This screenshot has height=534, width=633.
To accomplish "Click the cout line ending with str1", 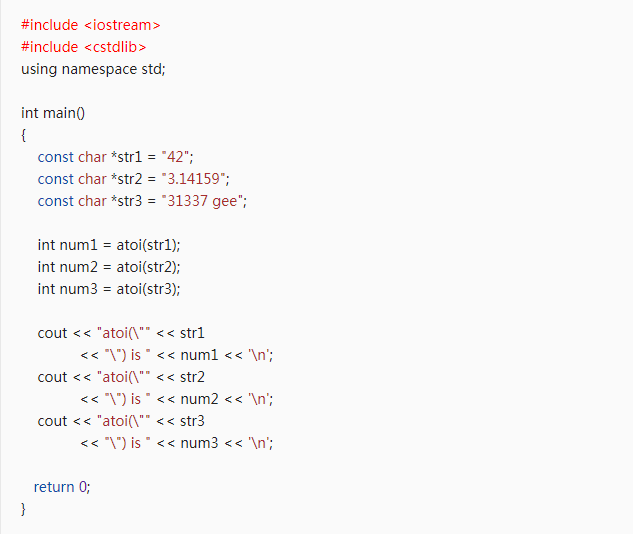I will (x=121, y=333).
